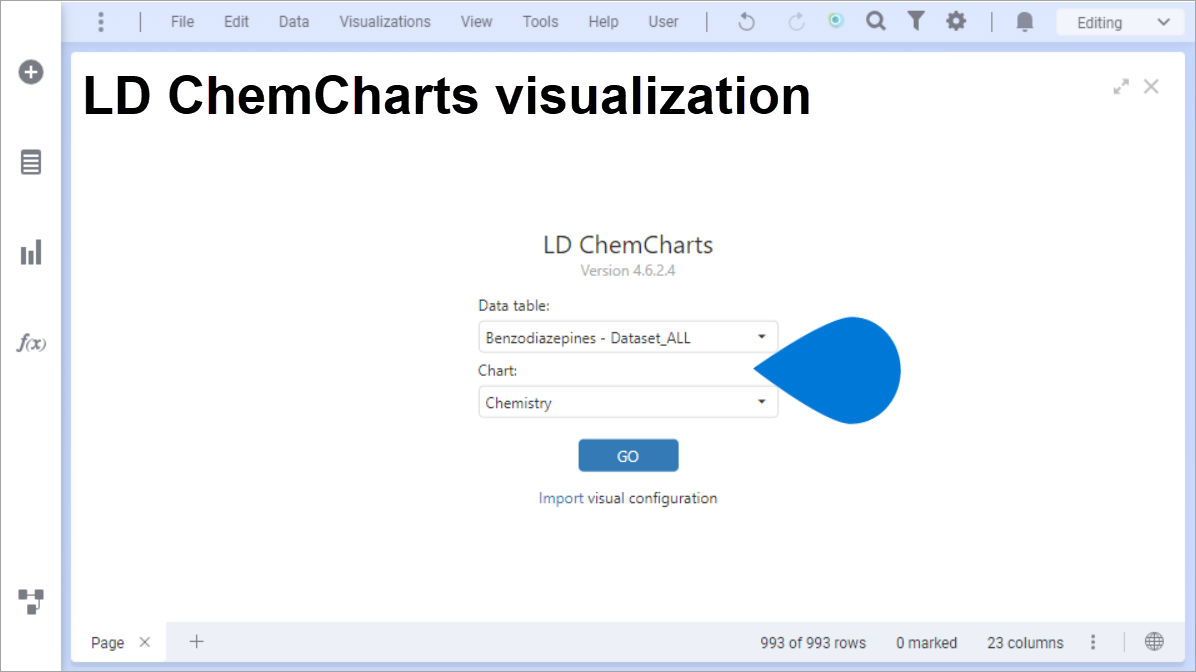Open the Visualizations menu

tap(385, 21)
